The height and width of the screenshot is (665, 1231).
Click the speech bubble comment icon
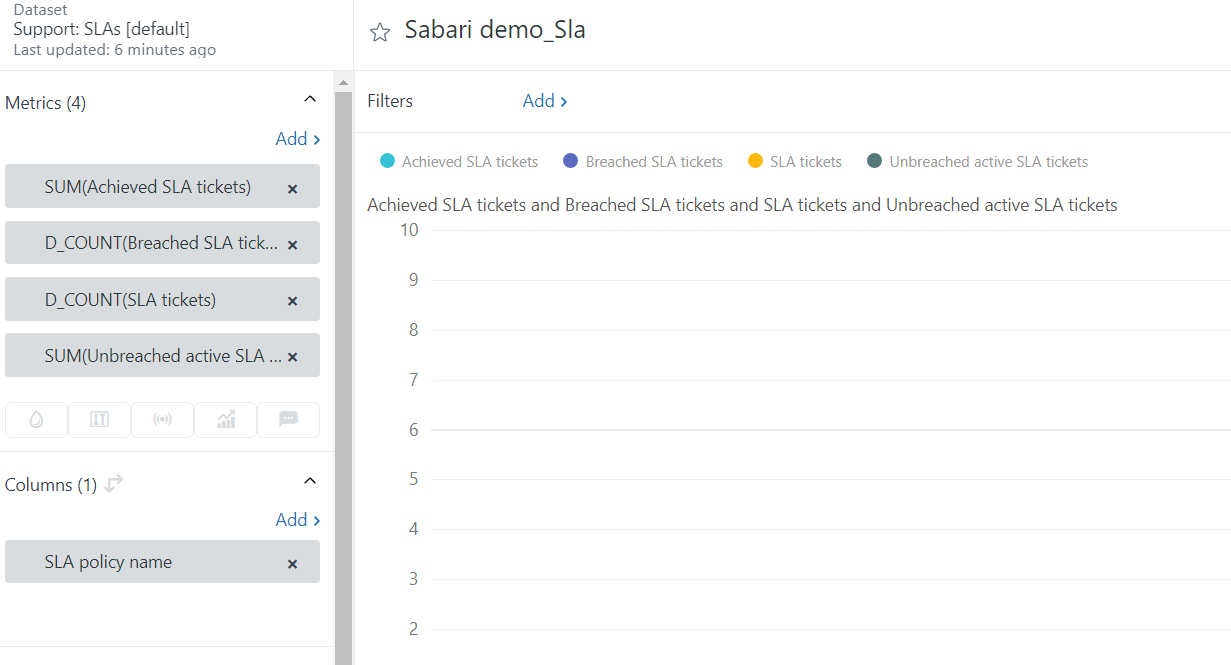pos(288,420)
